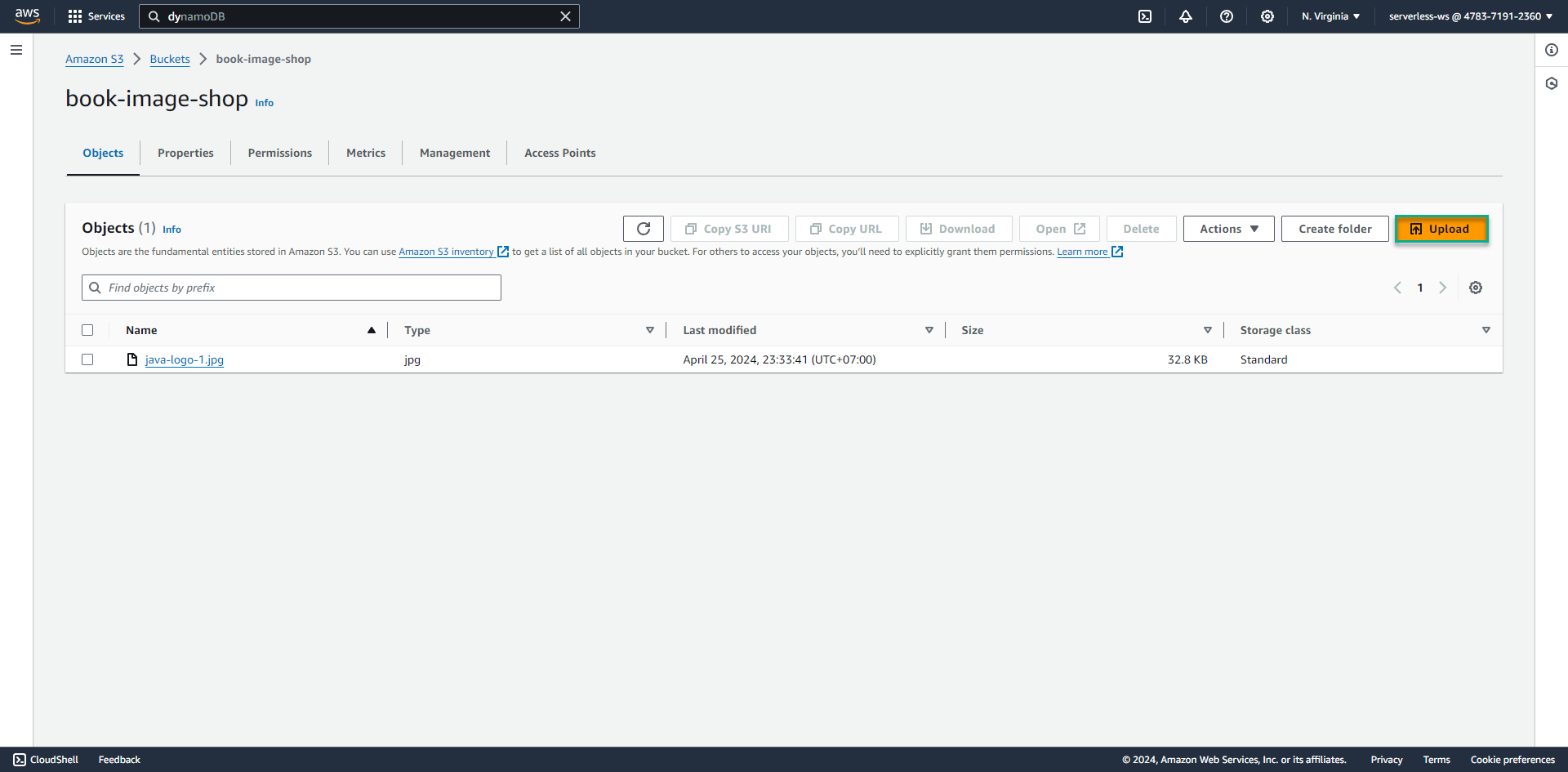1568x772 pixels.
Task: Switch to the Access Points tab
Action: click(x=560, y=153)
